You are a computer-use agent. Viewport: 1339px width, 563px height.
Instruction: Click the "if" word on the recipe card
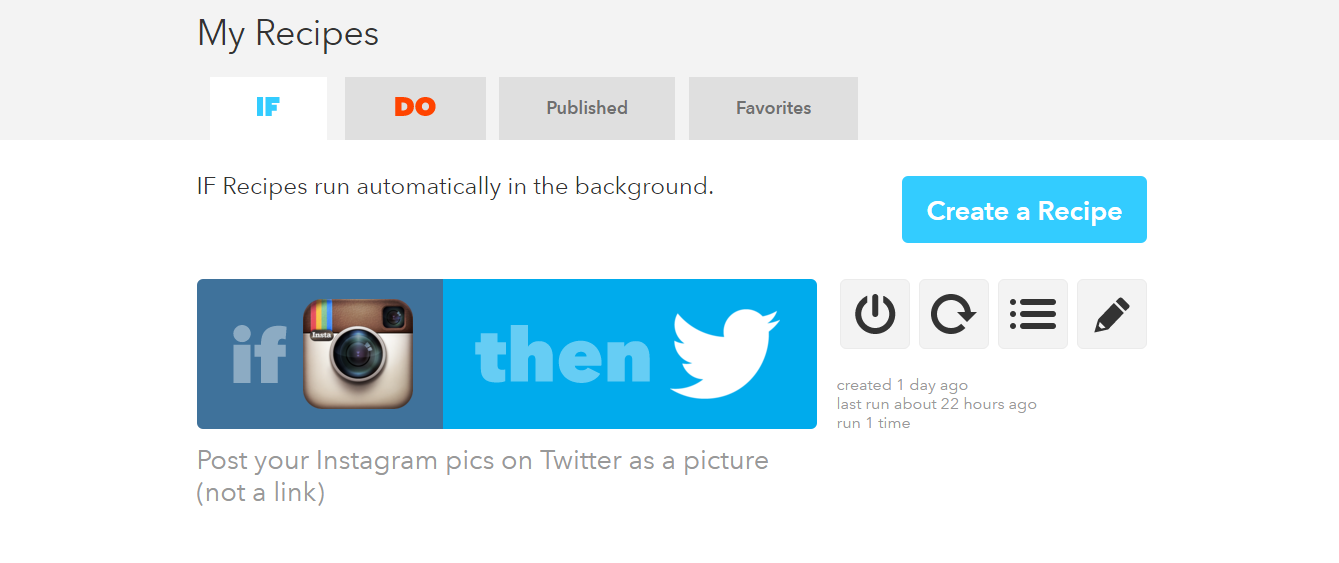coord(259,355)
